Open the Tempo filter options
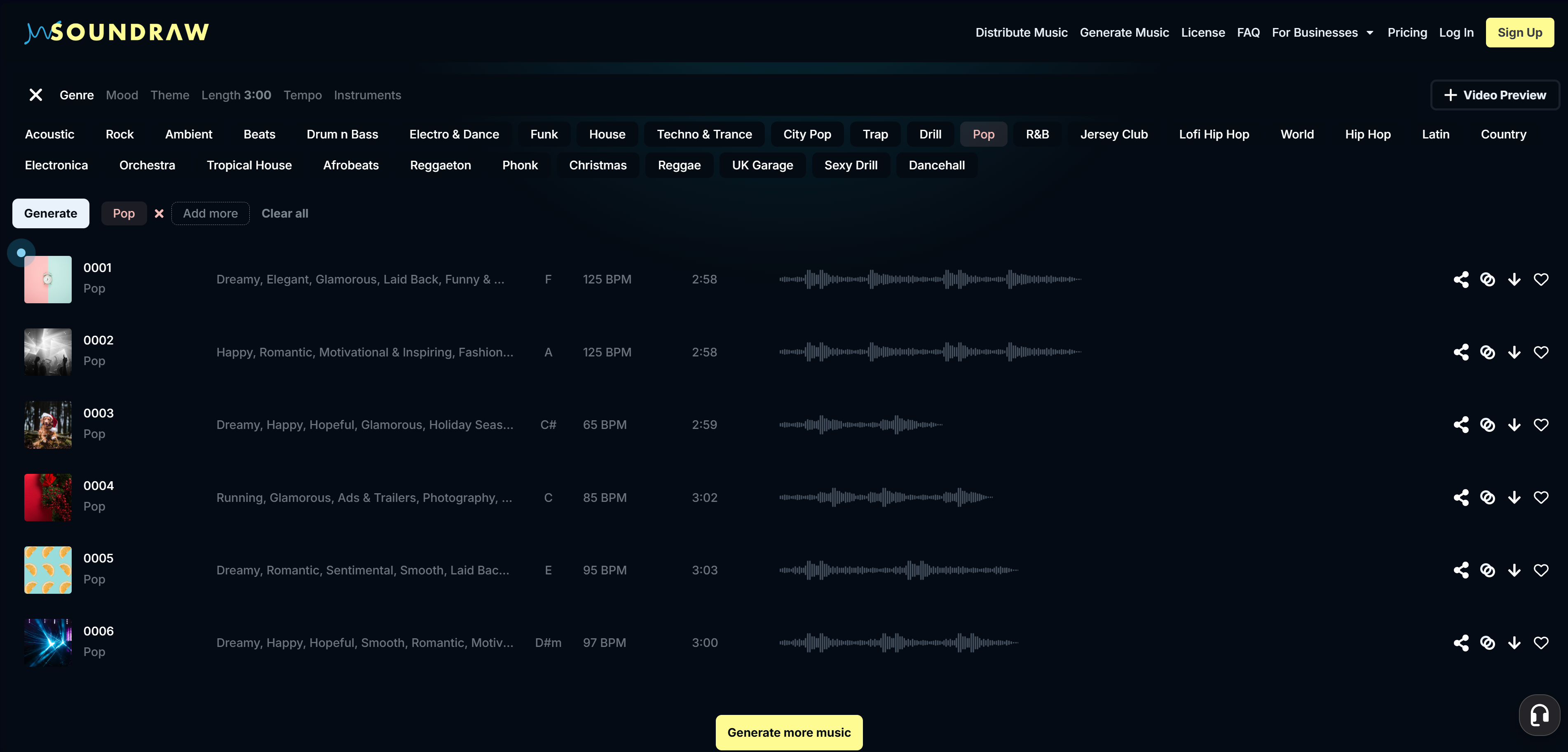 [302, 95]
